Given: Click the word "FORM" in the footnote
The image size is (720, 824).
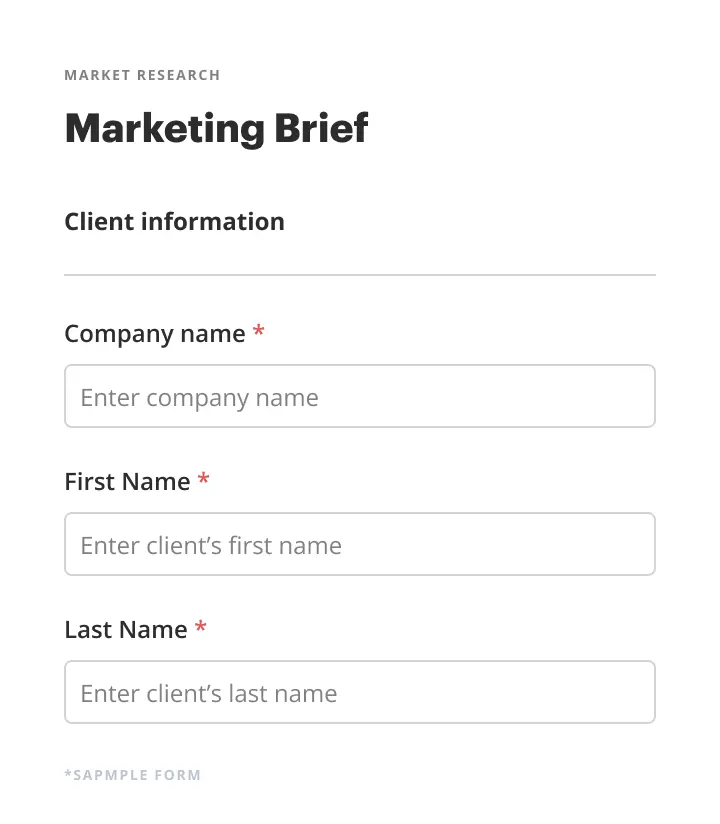Looking at the screenshot, I should (179, 775).
